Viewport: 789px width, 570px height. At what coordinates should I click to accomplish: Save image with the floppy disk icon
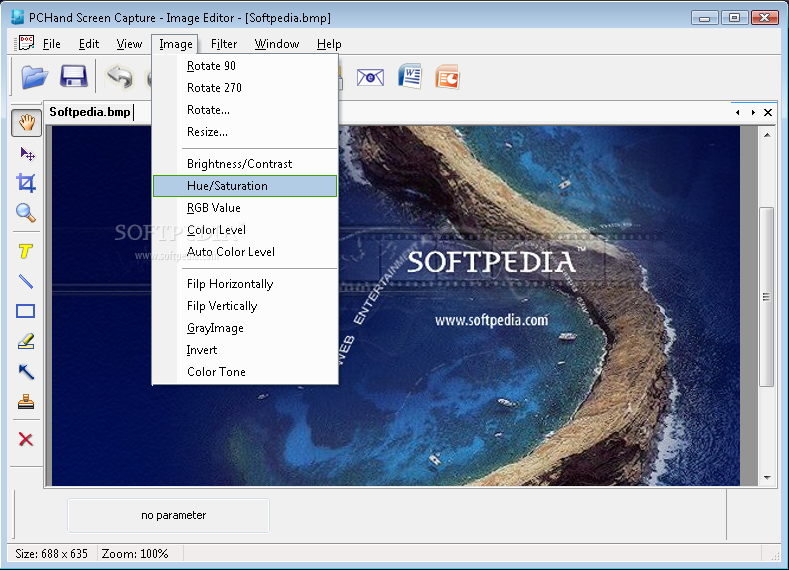click(x=73, y=77)
